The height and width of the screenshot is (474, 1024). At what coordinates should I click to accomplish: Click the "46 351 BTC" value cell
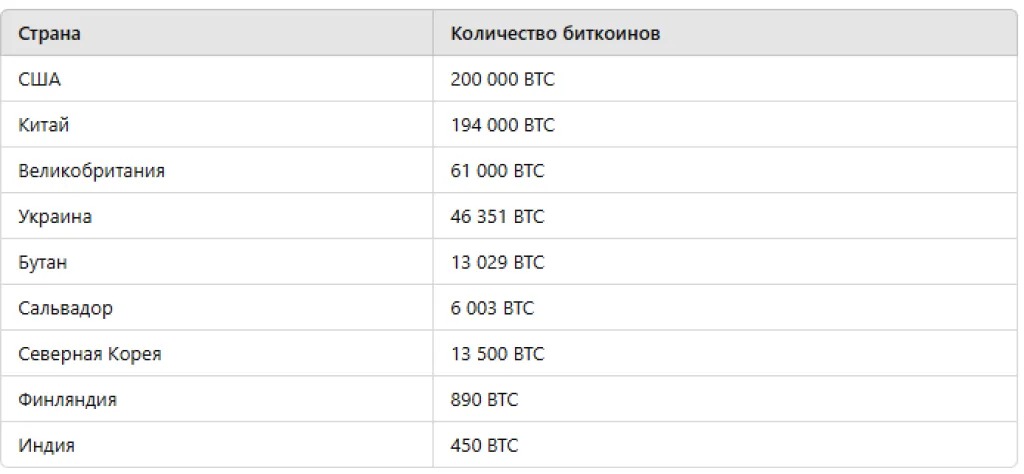pos(498,217)
